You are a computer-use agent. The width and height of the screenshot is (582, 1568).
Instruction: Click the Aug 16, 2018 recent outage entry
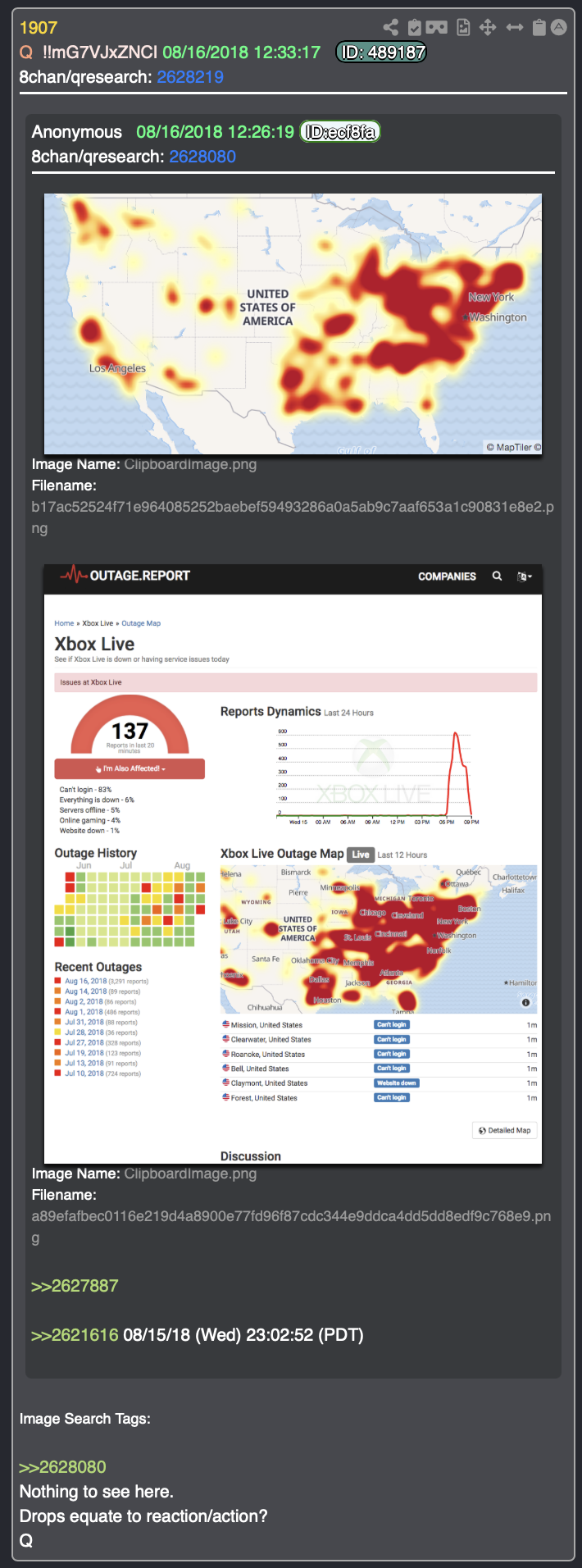point(102,981)
